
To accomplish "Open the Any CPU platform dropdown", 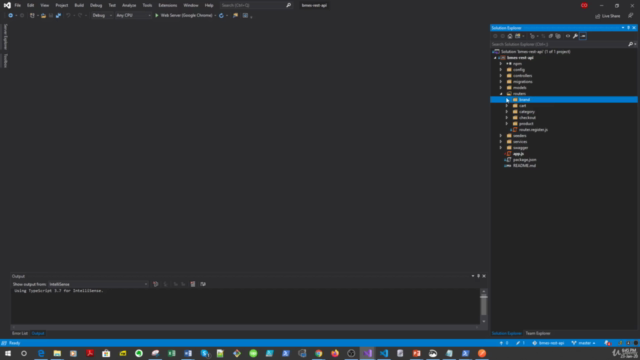I will point(133,16).
